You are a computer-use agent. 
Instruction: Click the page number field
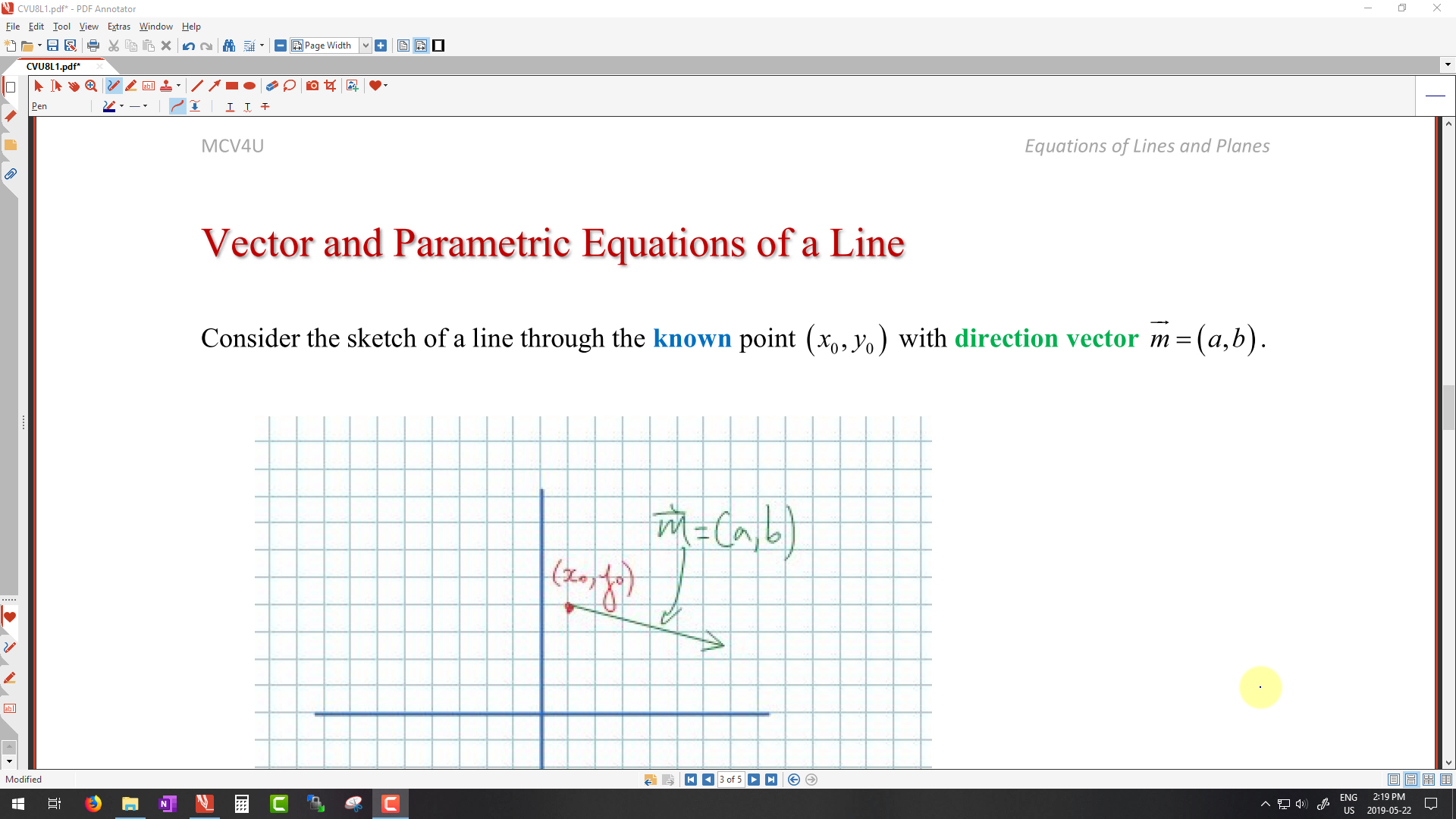coord(730,780)
